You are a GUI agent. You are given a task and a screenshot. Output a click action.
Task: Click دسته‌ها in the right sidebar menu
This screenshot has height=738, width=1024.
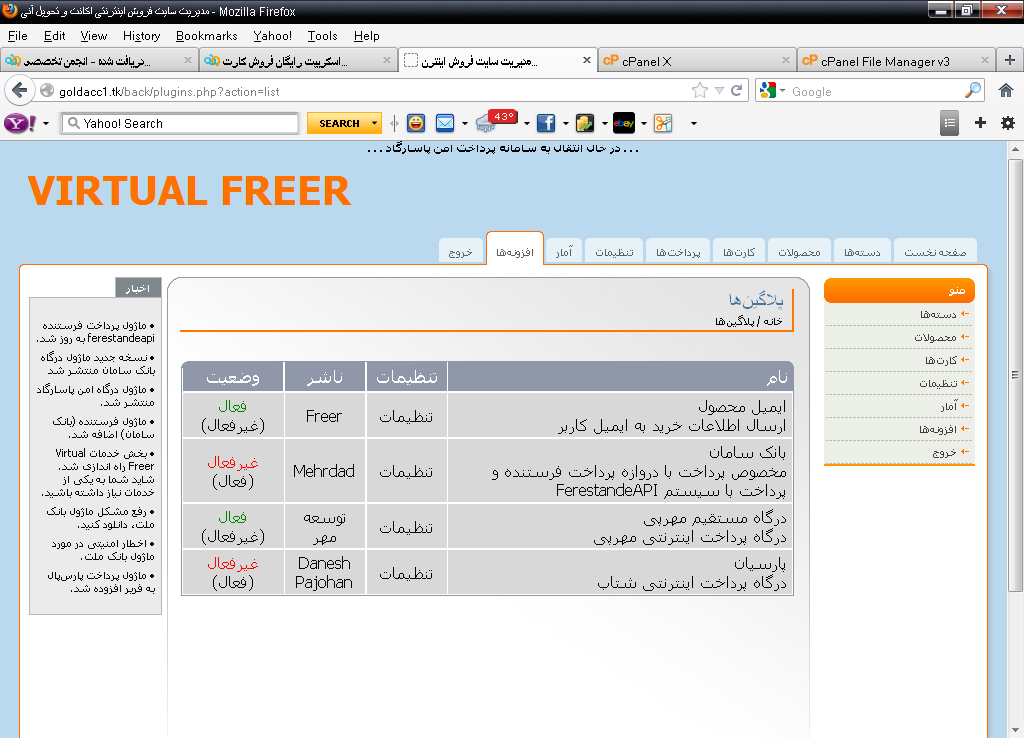tap(938, 314)
